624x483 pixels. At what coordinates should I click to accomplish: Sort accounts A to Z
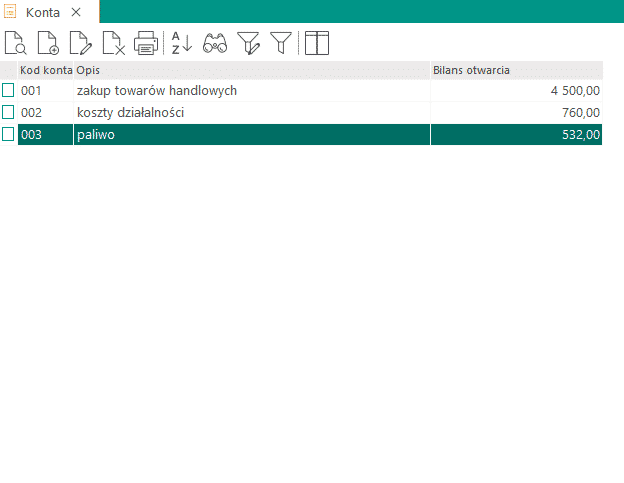182,43
